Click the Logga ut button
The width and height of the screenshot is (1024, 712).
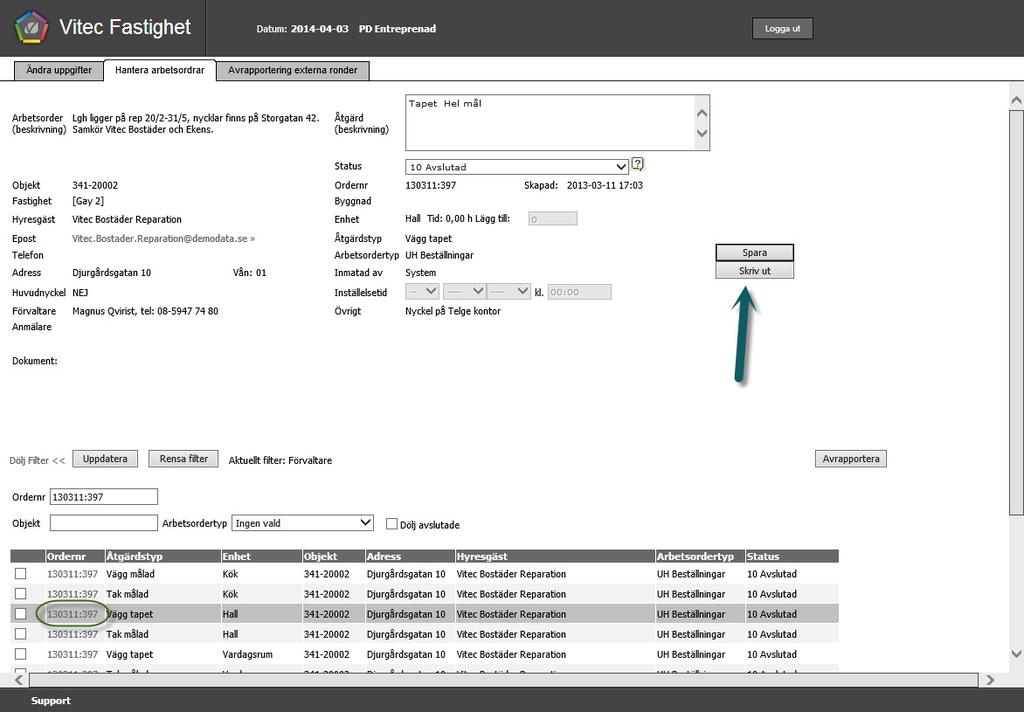[782, 29]
